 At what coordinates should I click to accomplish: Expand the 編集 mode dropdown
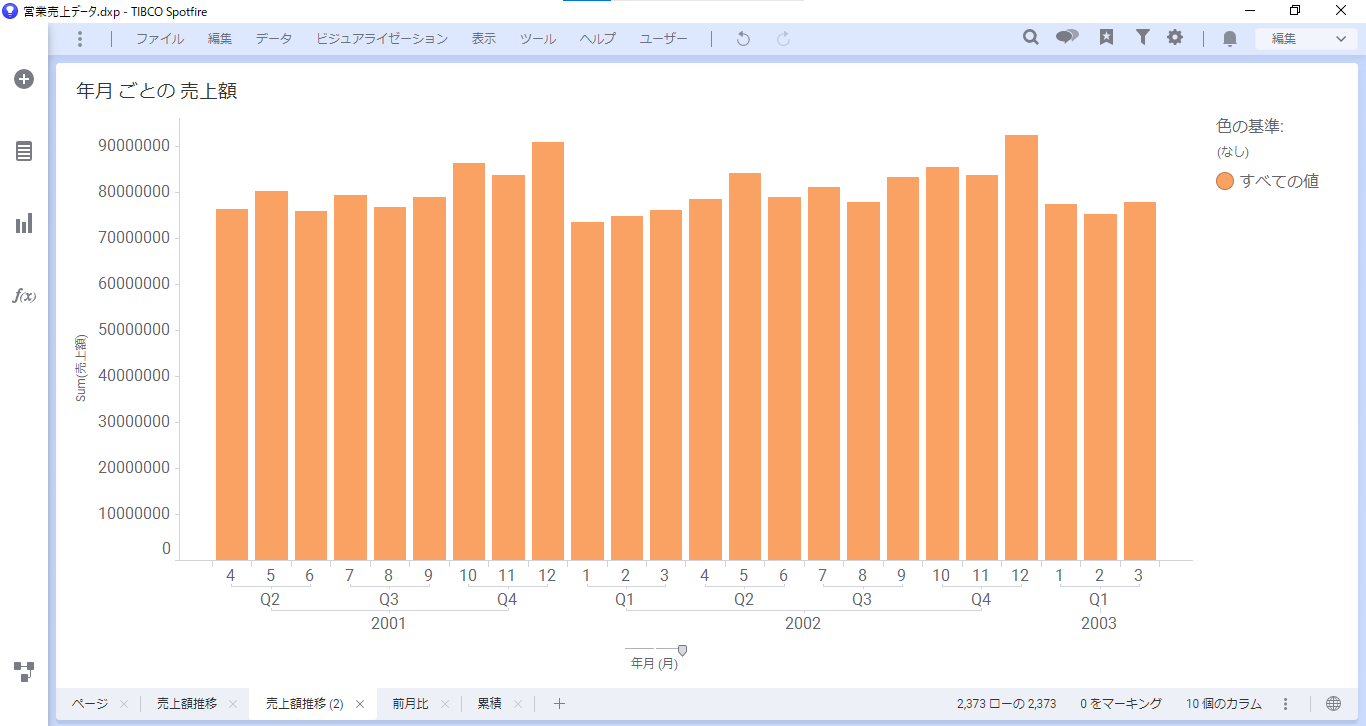[x=1306, y=39]
